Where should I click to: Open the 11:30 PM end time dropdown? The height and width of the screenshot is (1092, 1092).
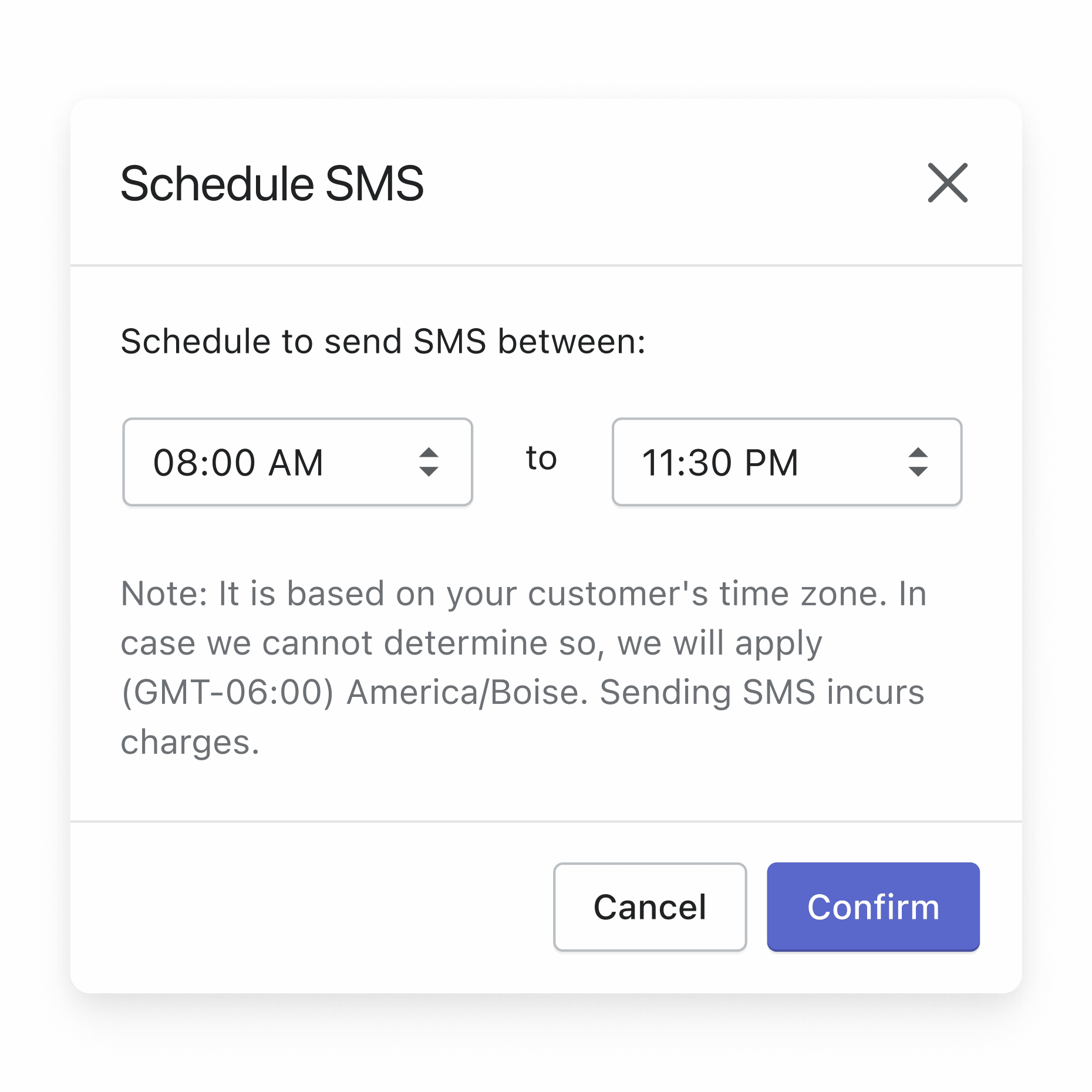pos(786,462)
